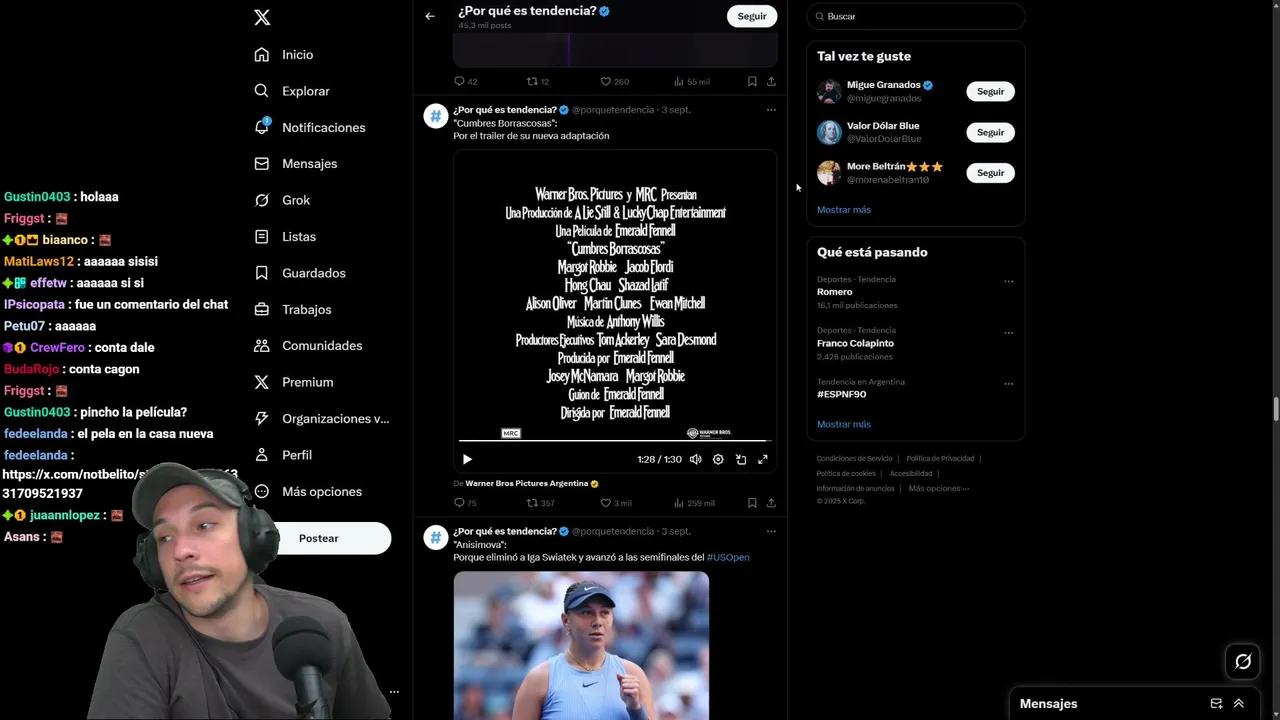Click Mostrar más under Tal vez te guste
Image resolution: width=1280 pixels, height=720 pixels.
coord(844,210)
